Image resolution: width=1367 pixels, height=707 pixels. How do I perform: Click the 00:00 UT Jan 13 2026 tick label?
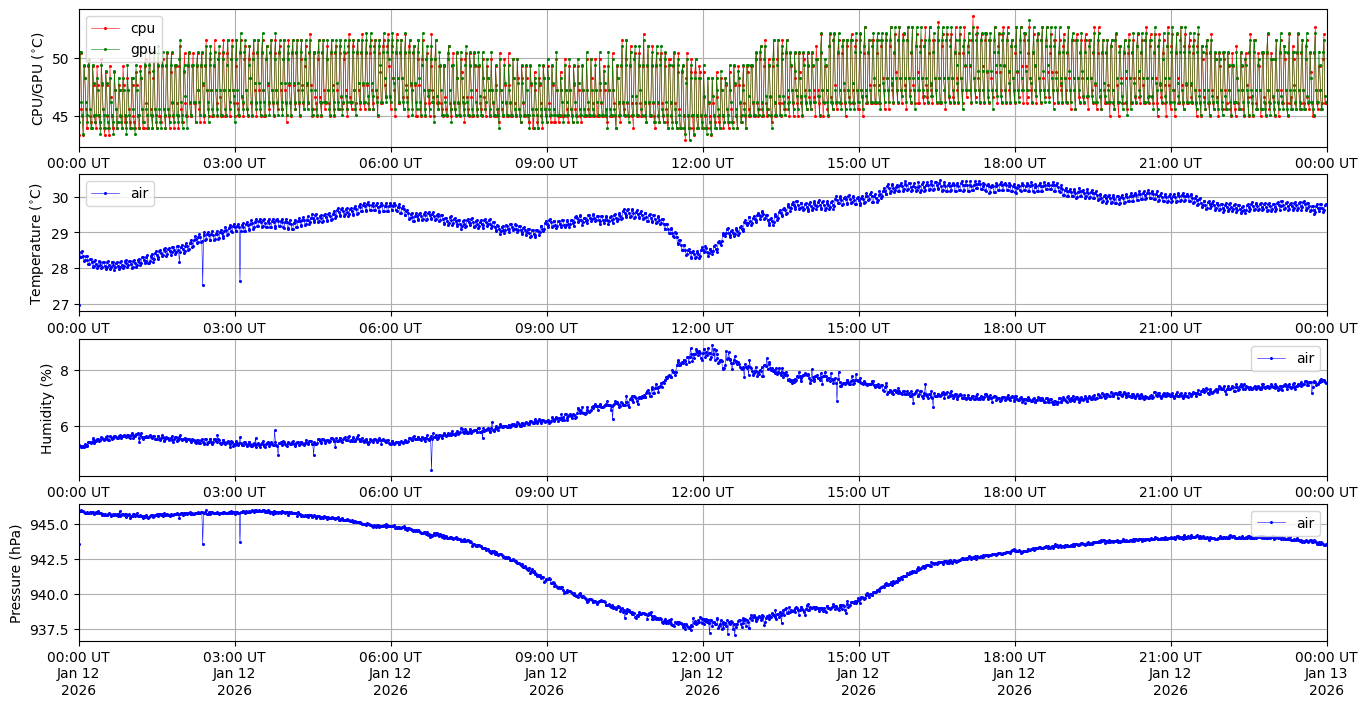[x=1326, y=674]
